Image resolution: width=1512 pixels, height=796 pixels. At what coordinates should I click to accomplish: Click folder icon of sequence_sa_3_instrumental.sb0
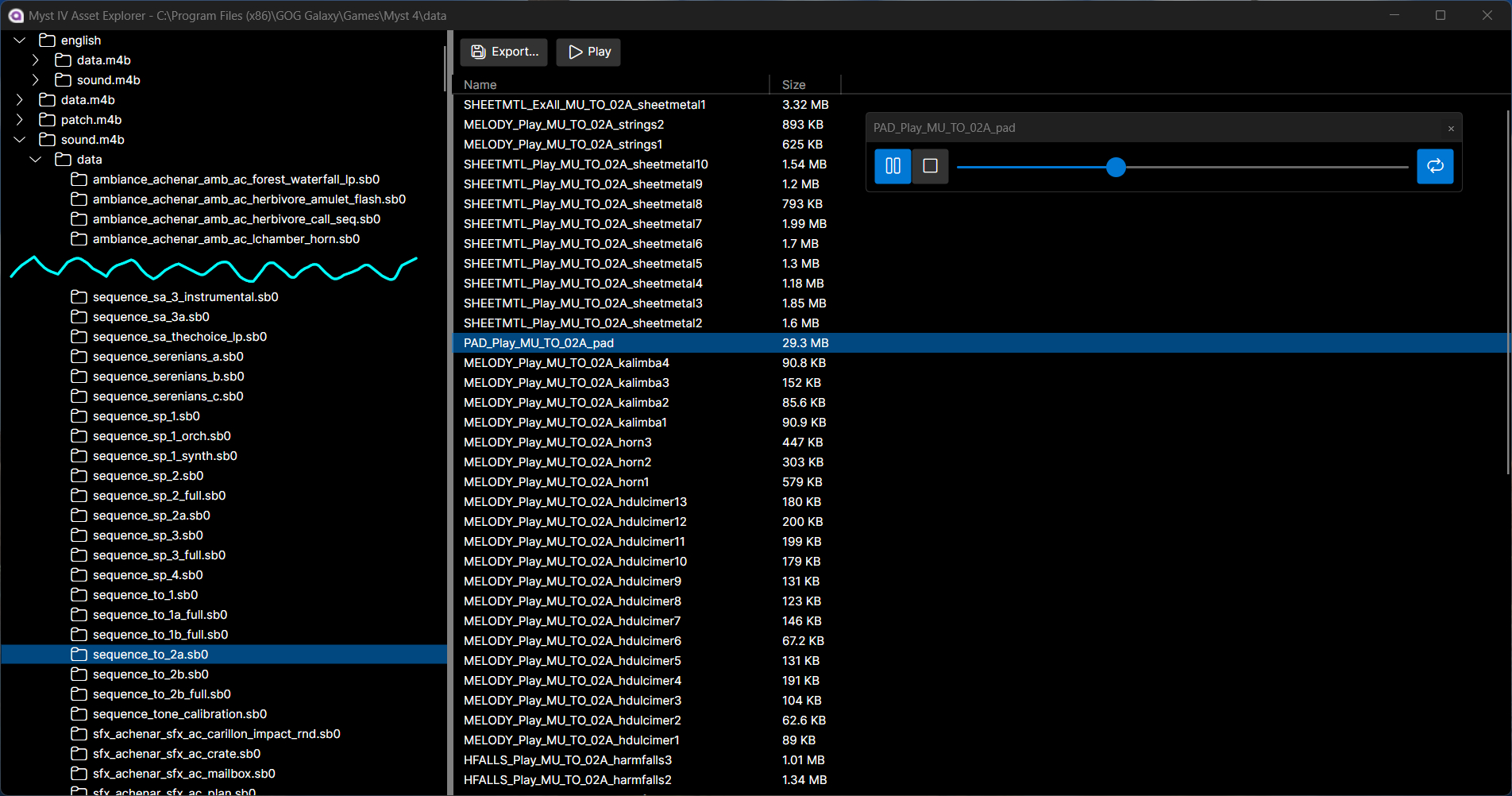[79, 296]
